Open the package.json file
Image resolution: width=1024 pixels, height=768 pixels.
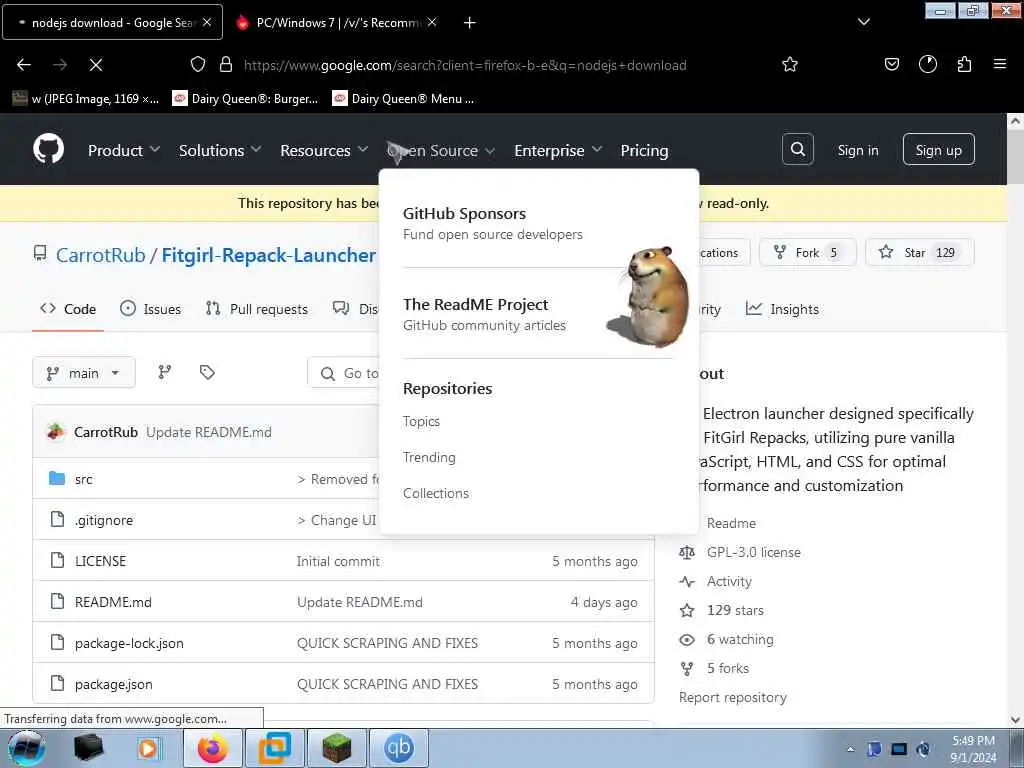pyautogui.click(x=114, y=684)
